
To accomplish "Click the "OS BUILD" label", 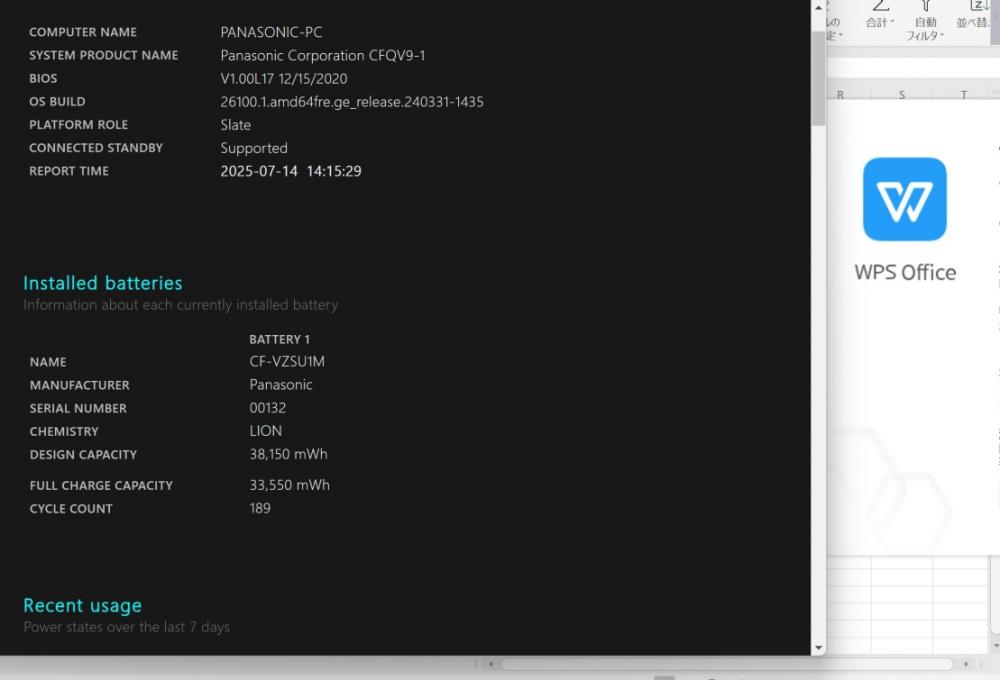I will 57,101.
